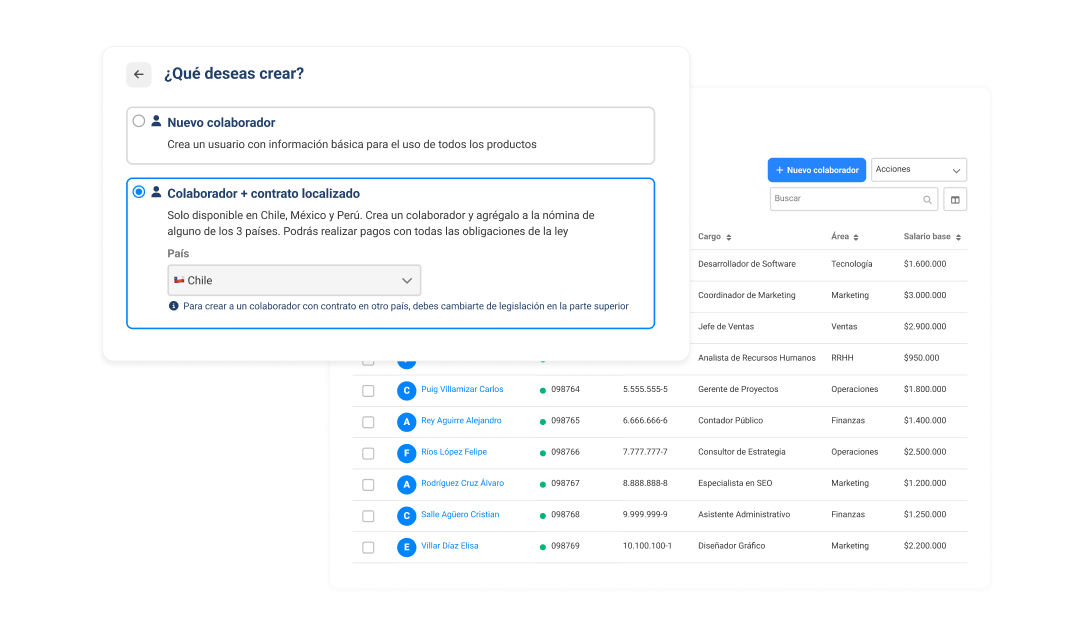Screen dimensions: 1090x636
Task: Click avatar icon for Ríos López Felipe
Action: point(406,453)
